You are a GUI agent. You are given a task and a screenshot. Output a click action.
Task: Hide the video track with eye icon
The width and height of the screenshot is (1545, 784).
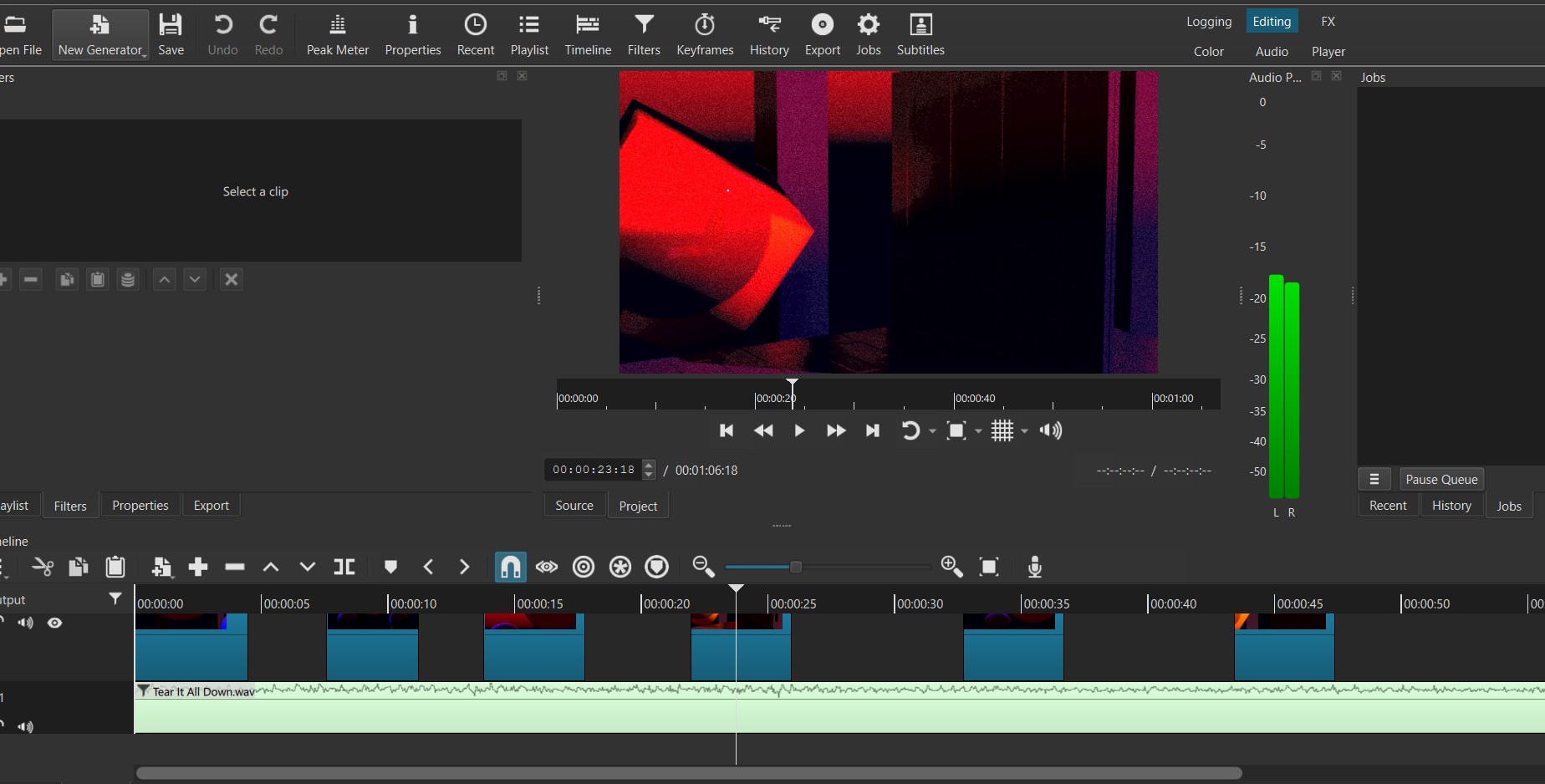[55, 624]
